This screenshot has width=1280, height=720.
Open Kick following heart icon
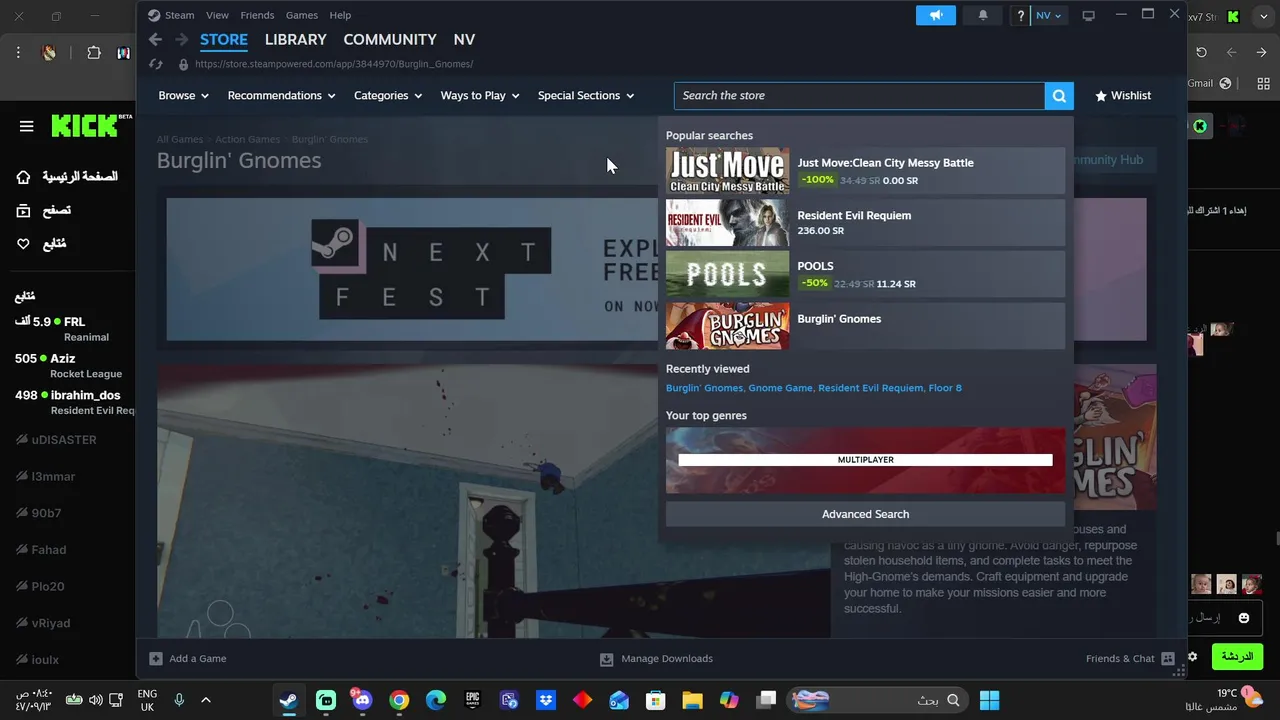point(24,244)
